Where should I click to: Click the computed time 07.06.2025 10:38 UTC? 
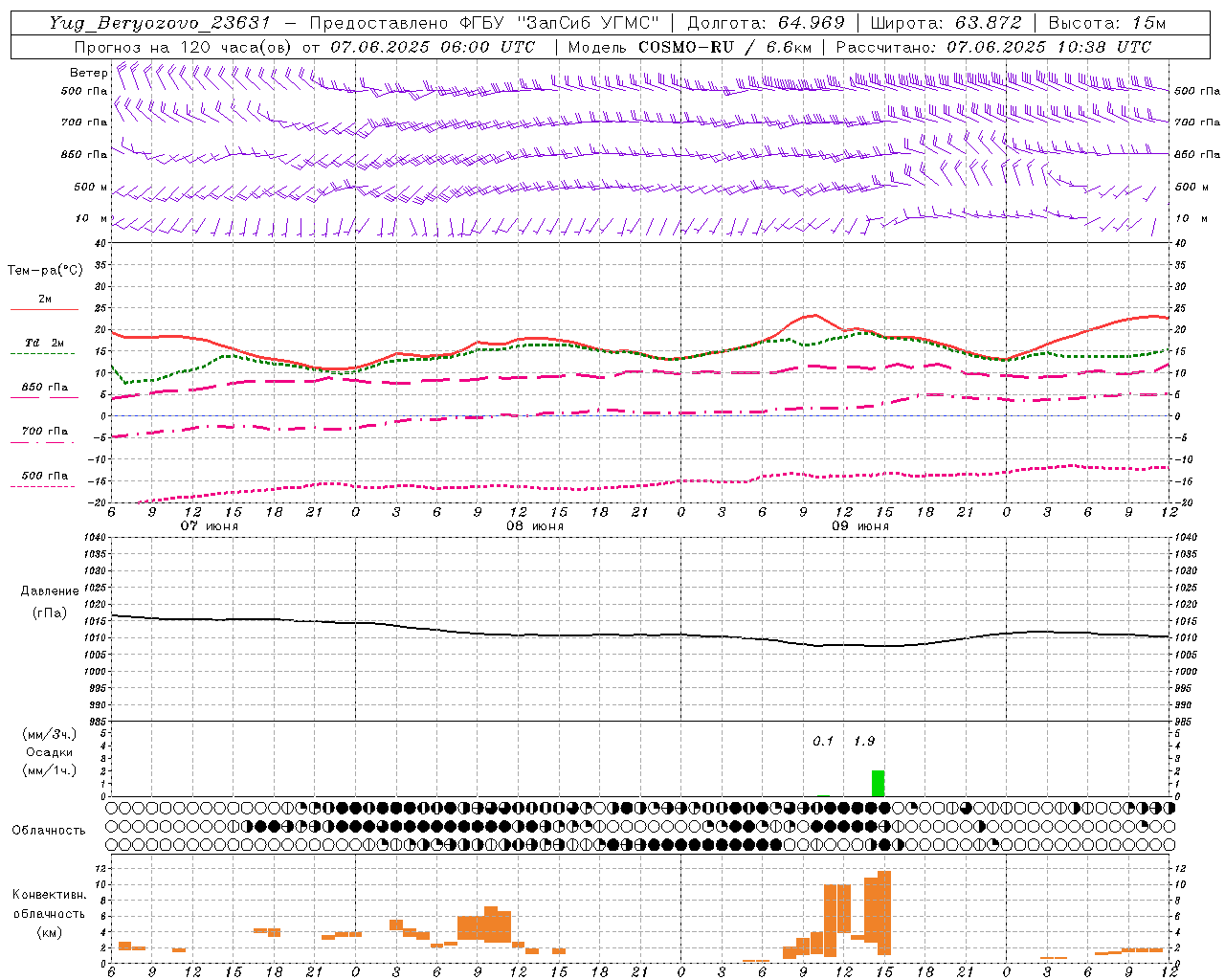tap(1049, 47)
